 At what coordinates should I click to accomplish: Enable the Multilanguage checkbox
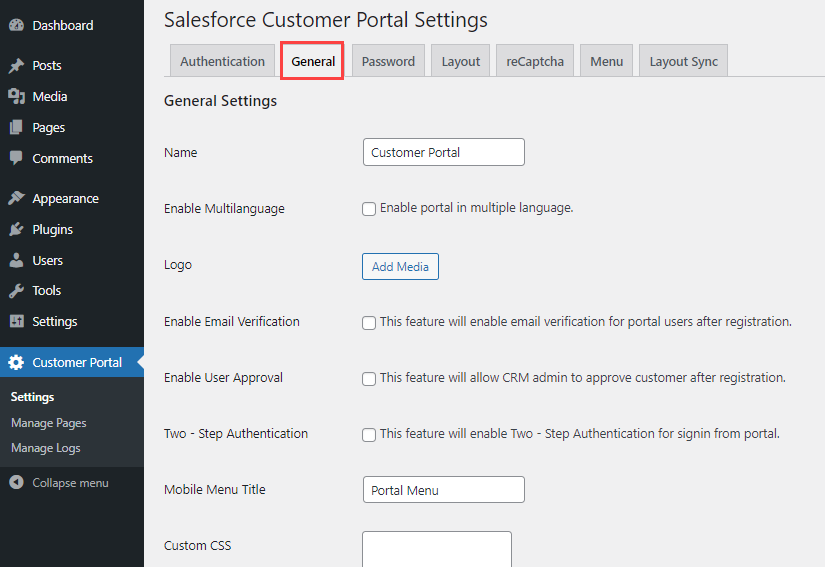pyautogui.click(x=369, y=209)
